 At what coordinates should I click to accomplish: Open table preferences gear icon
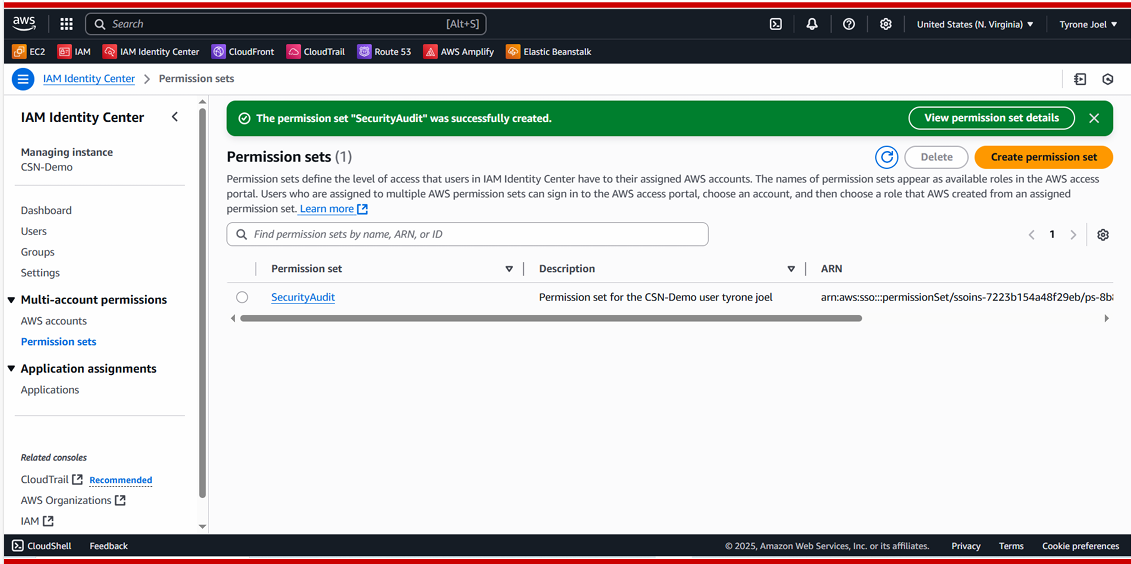(1102, 234)
